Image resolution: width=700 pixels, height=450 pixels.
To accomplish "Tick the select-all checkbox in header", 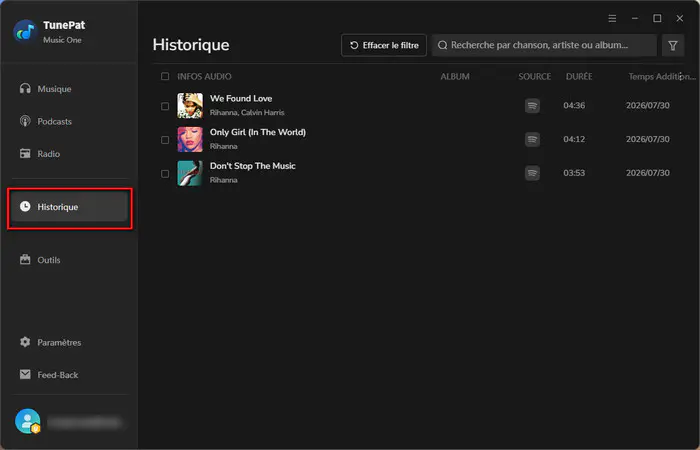I will [x=165, y=76].
